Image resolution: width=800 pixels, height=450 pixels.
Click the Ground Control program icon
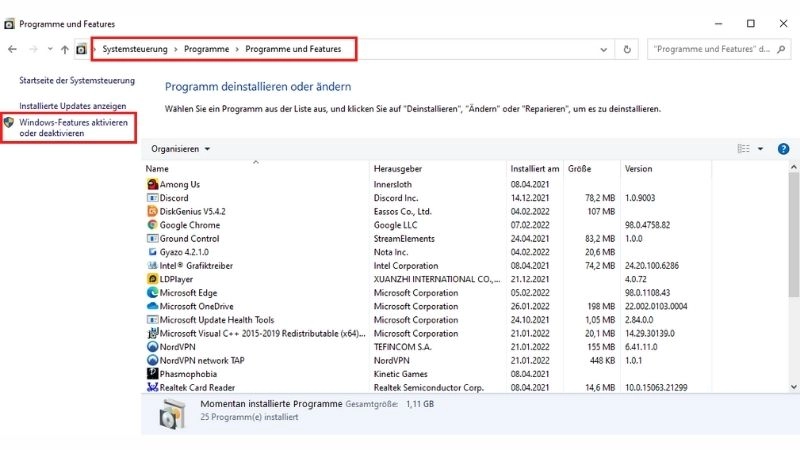(152, 238)
